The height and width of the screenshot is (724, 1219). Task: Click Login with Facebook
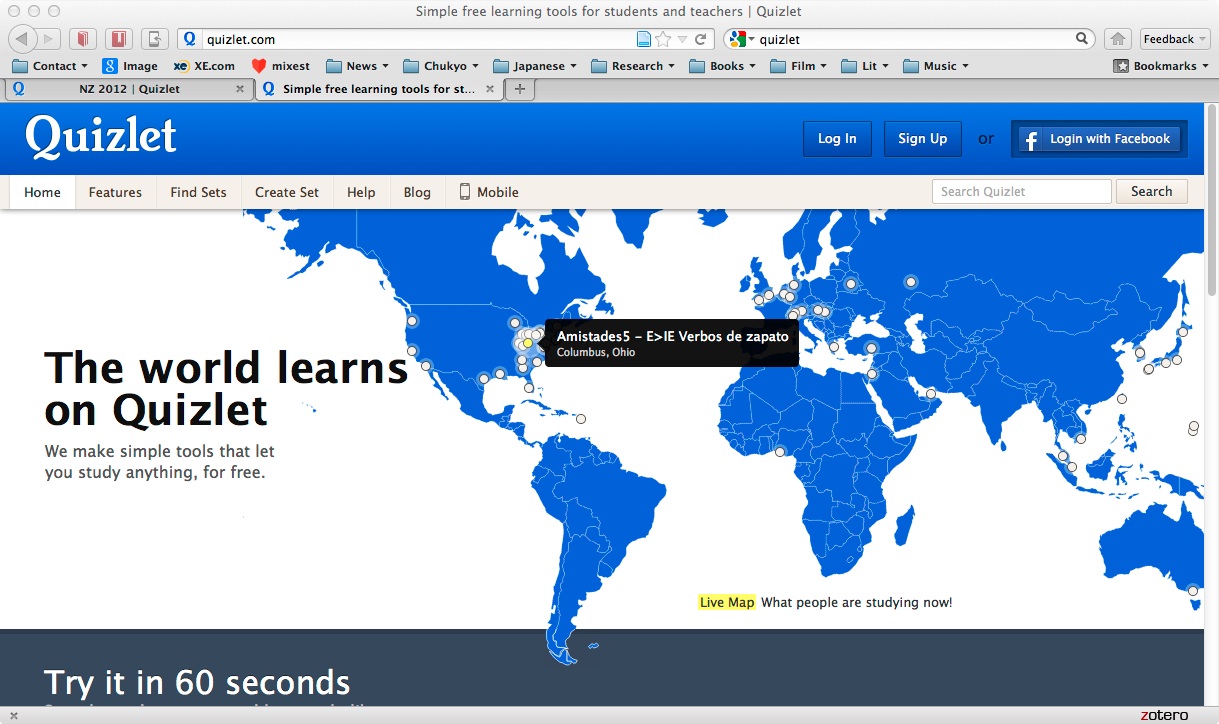click(x=1098, y=139)
